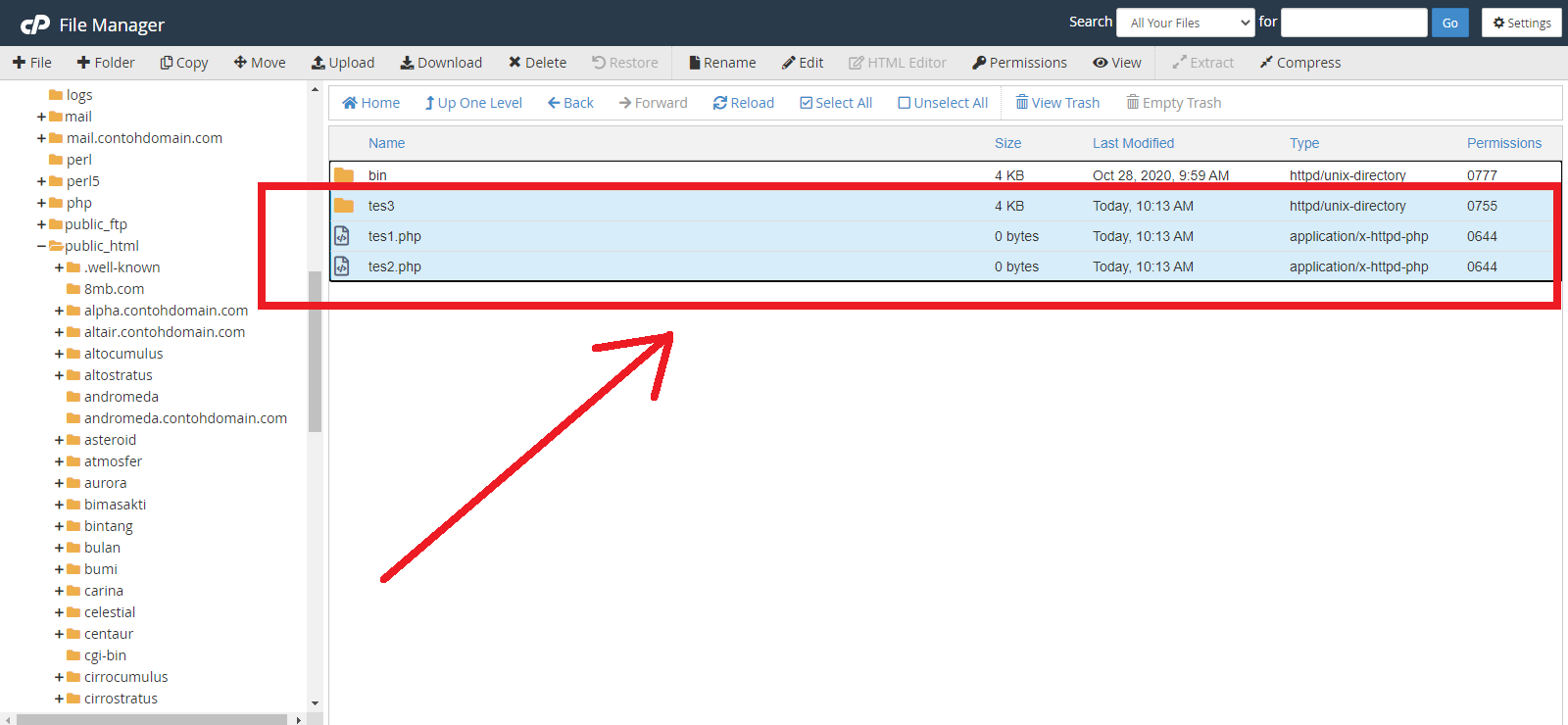Sort by Permissions column header
Viewport: 1568px width, 725px height.
1504,143
